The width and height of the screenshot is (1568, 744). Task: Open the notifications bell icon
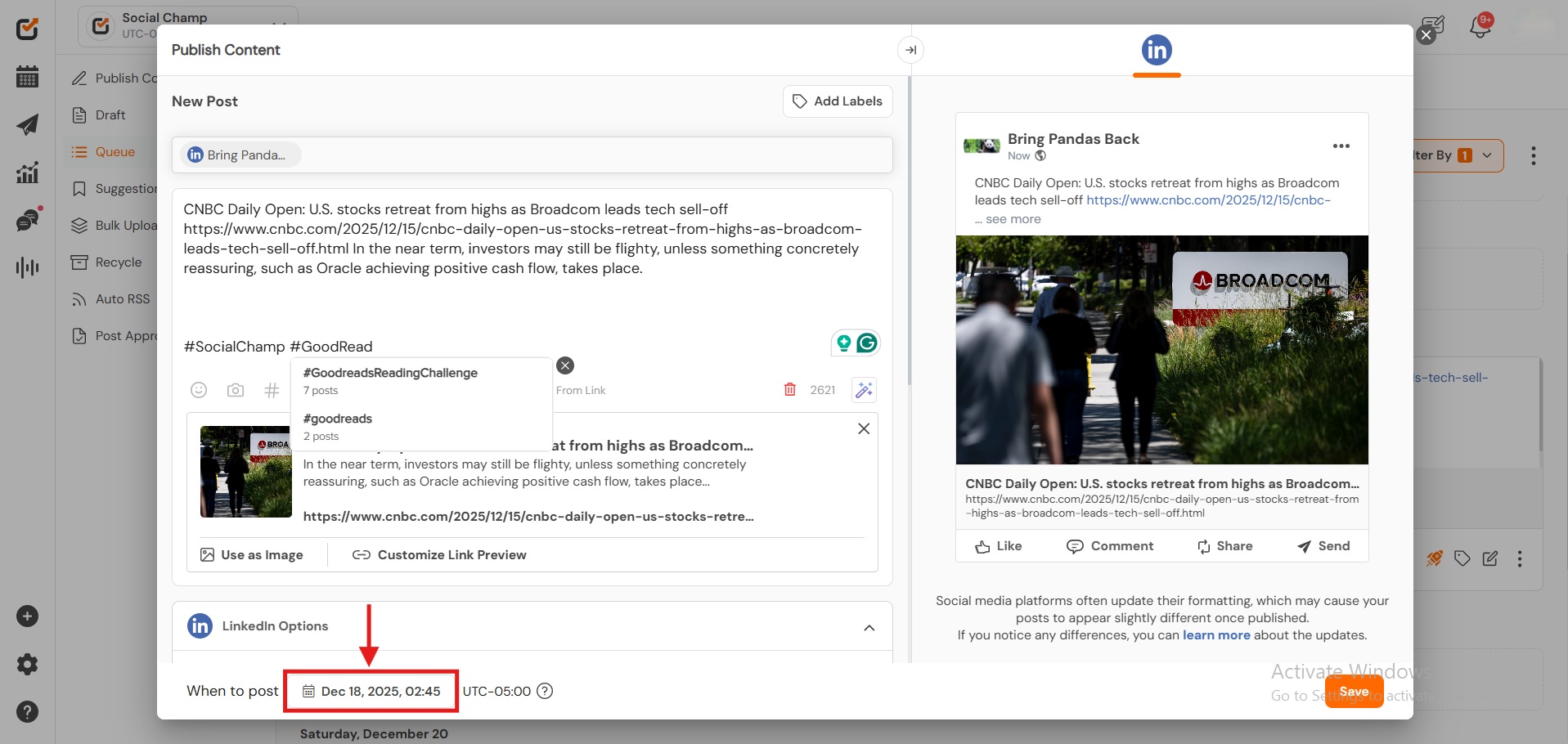pyautogui.click(x=1480, y=27)
